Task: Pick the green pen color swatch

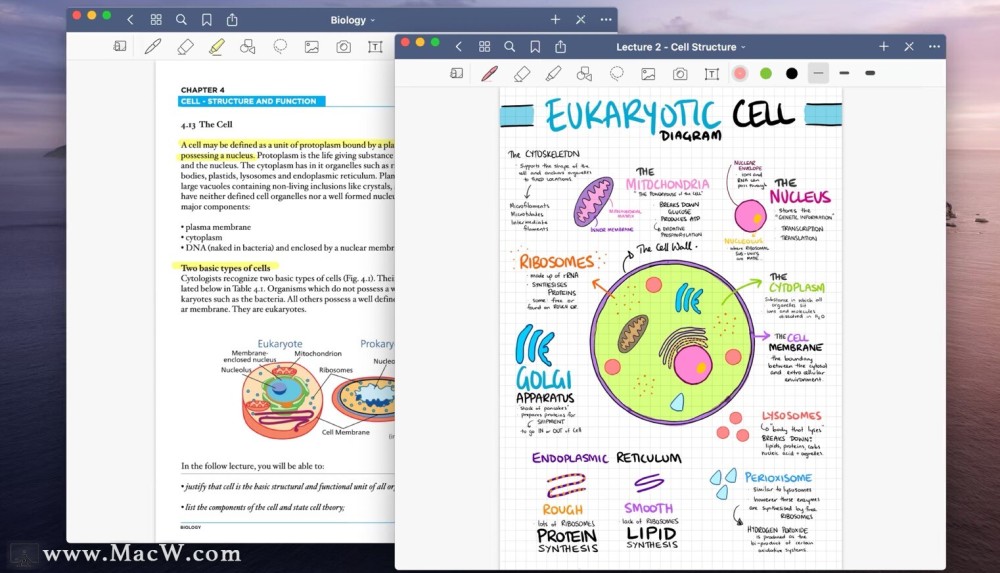Action: click(x=766, y=73)
